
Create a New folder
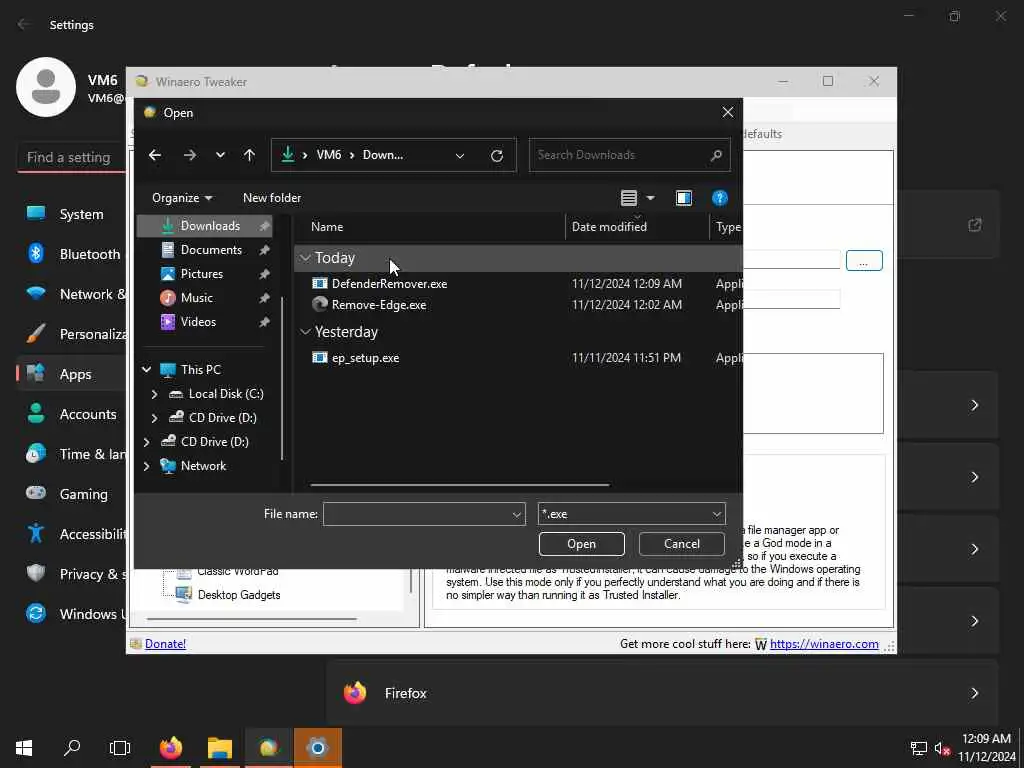tap(272, 198)
